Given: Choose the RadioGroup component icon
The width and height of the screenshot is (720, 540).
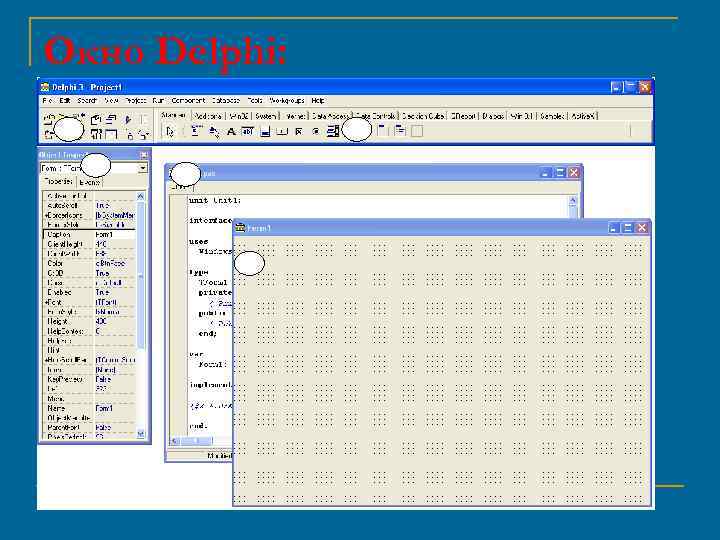Looking at the screenshot, I should [x=400, y=131].
